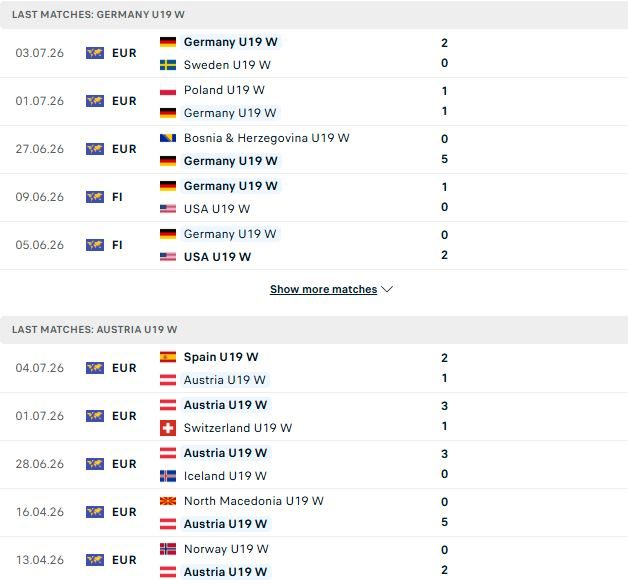Open Norway U19 W 13.04.26 match row
The image size is (628, 584).
314,560
